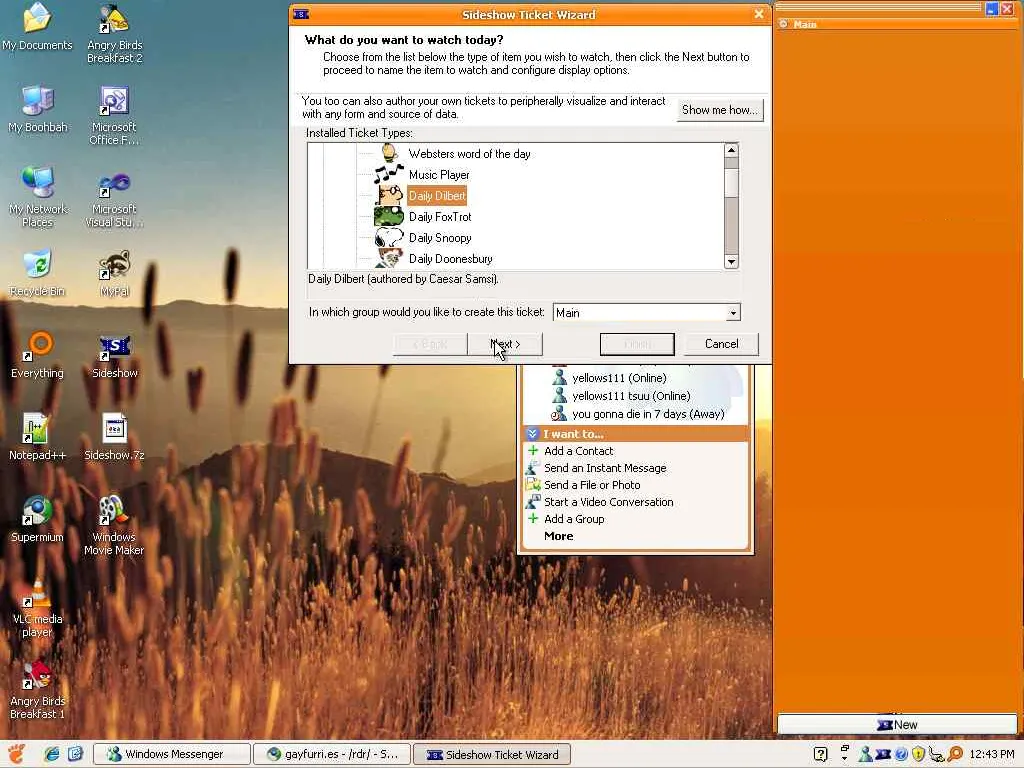Click the Windows Messenger tray icon

[865, 753]
